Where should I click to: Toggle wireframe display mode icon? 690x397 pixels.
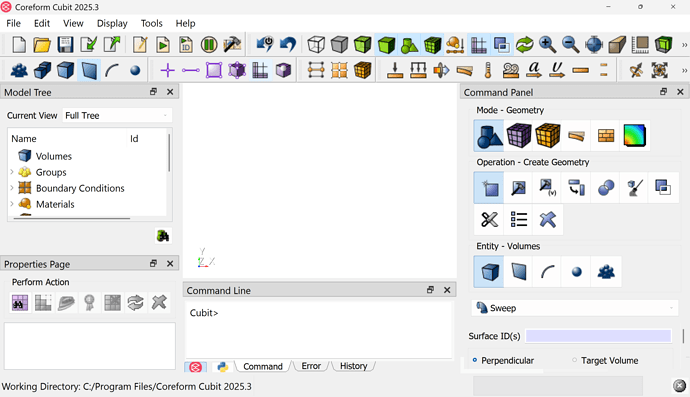pyautogui.click(x=316, y=44)
